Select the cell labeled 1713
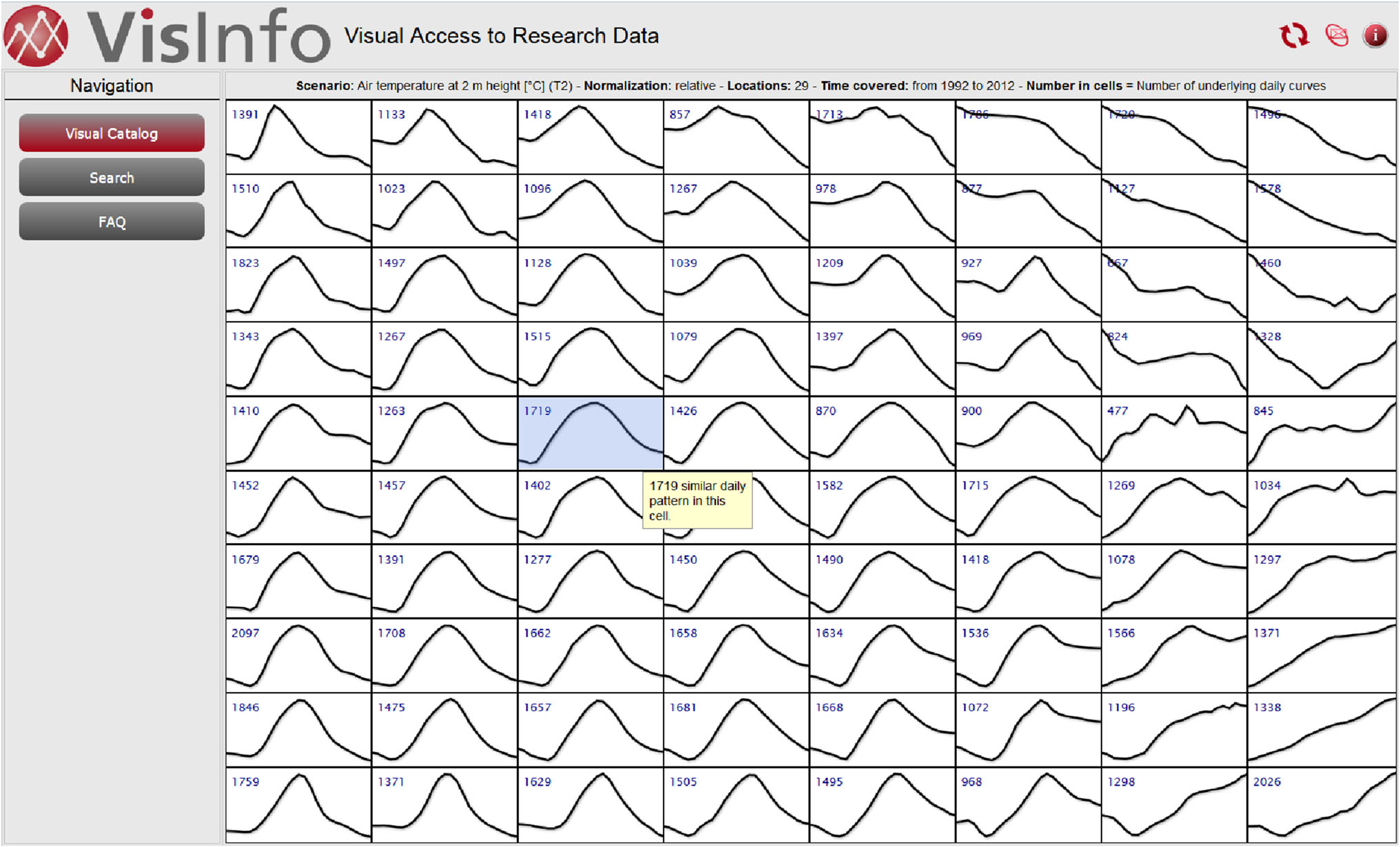Screen dimensions: 1400x847 coord(882,136)
